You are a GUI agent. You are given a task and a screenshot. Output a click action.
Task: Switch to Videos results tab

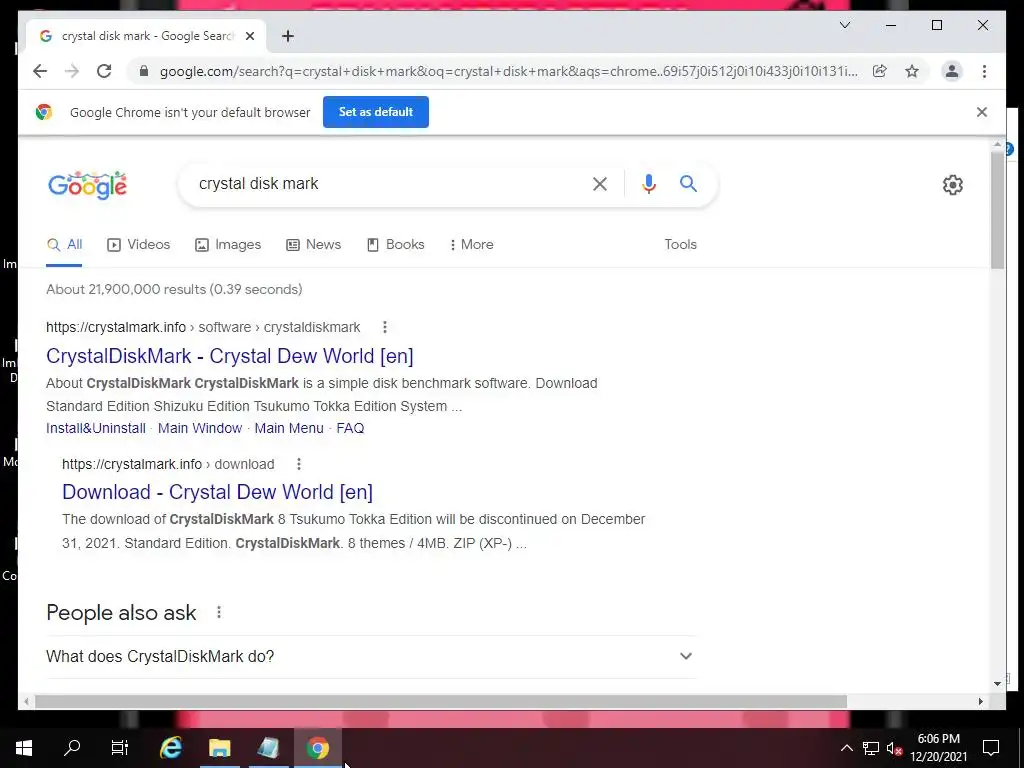(138, 244)
